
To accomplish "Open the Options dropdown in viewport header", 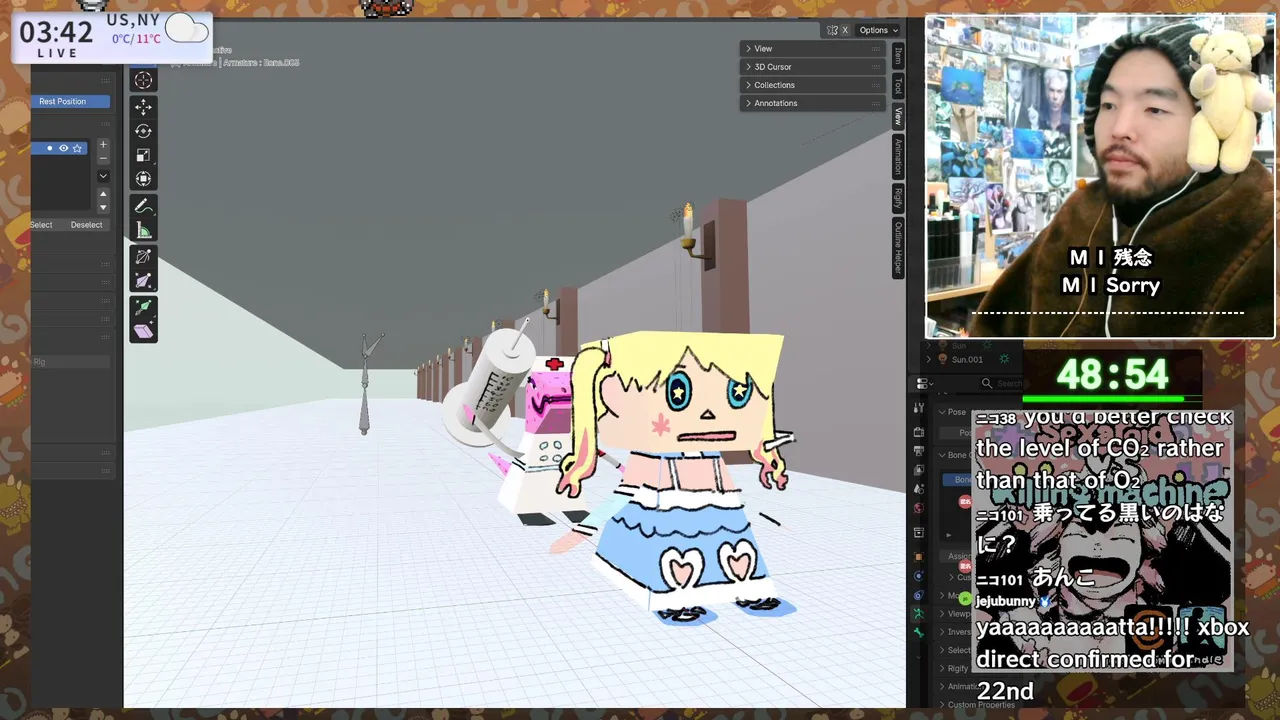I will coord(878,30).
